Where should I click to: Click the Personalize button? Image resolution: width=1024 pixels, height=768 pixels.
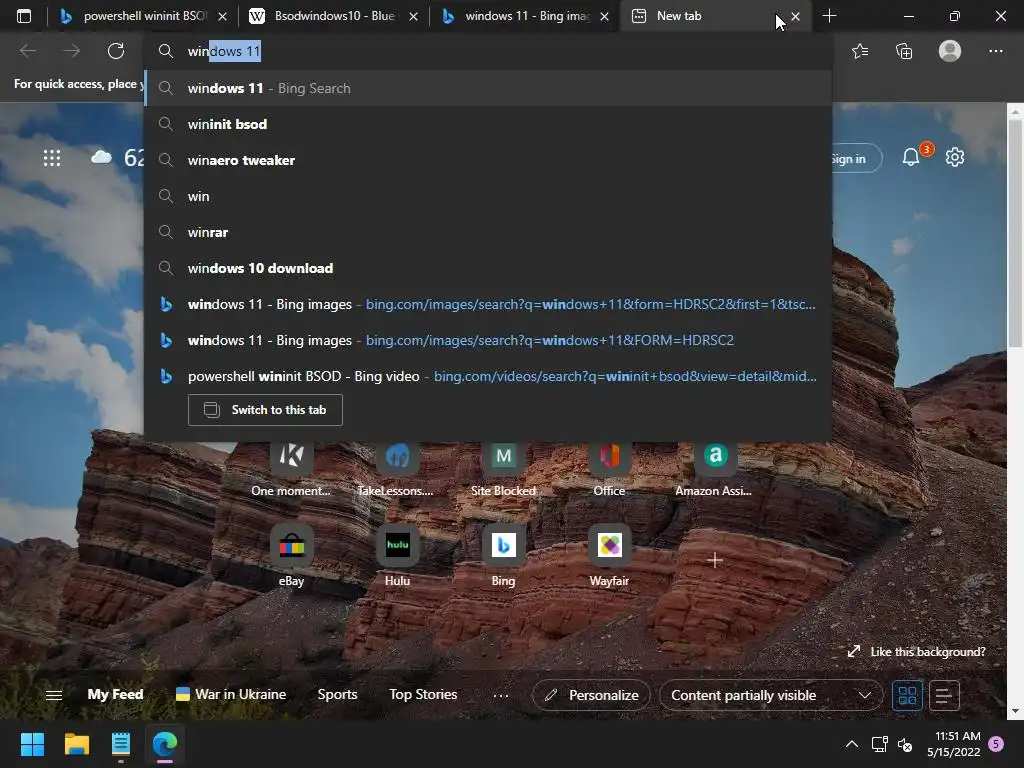tap(592, 696)
